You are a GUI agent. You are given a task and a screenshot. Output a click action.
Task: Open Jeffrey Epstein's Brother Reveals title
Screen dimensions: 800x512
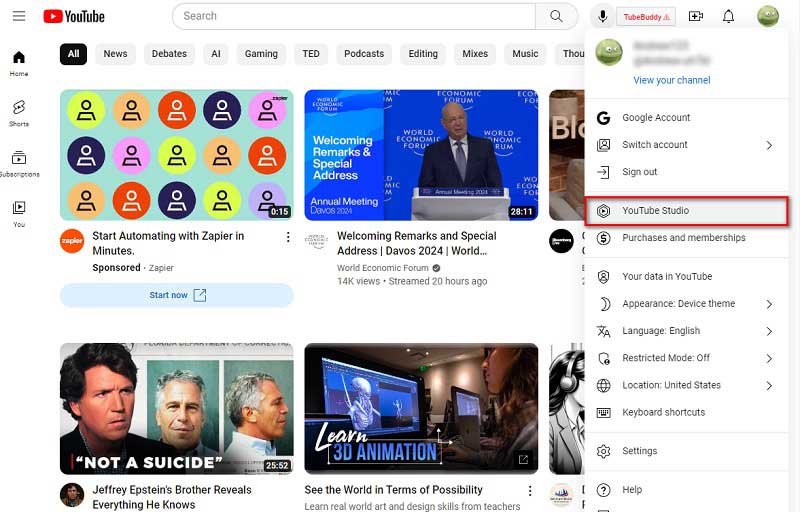pyautogui.click(x=172, y=497)
